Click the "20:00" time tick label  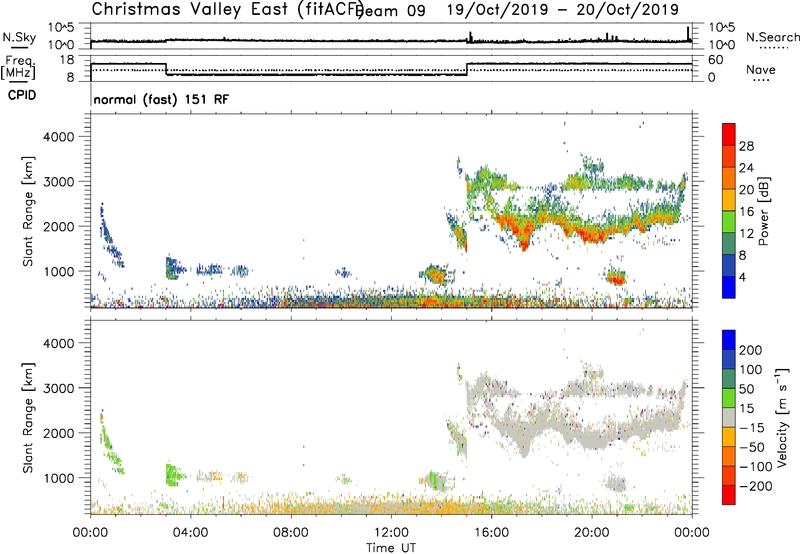[x=591, y=533]
